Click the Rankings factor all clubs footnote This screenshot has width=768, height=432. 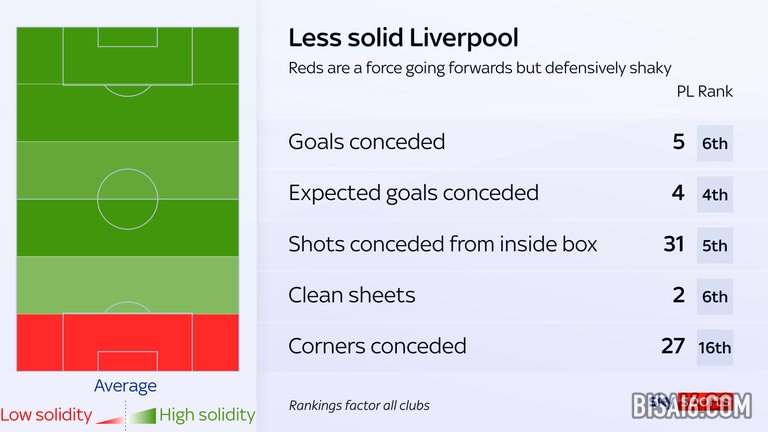359,406
